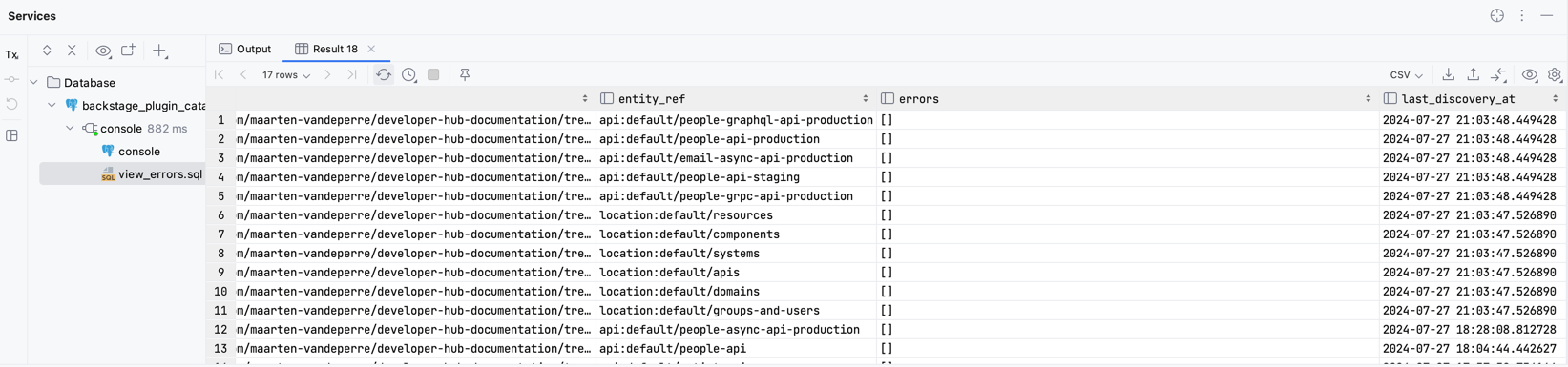Go to first page of results

pos(220,74)
